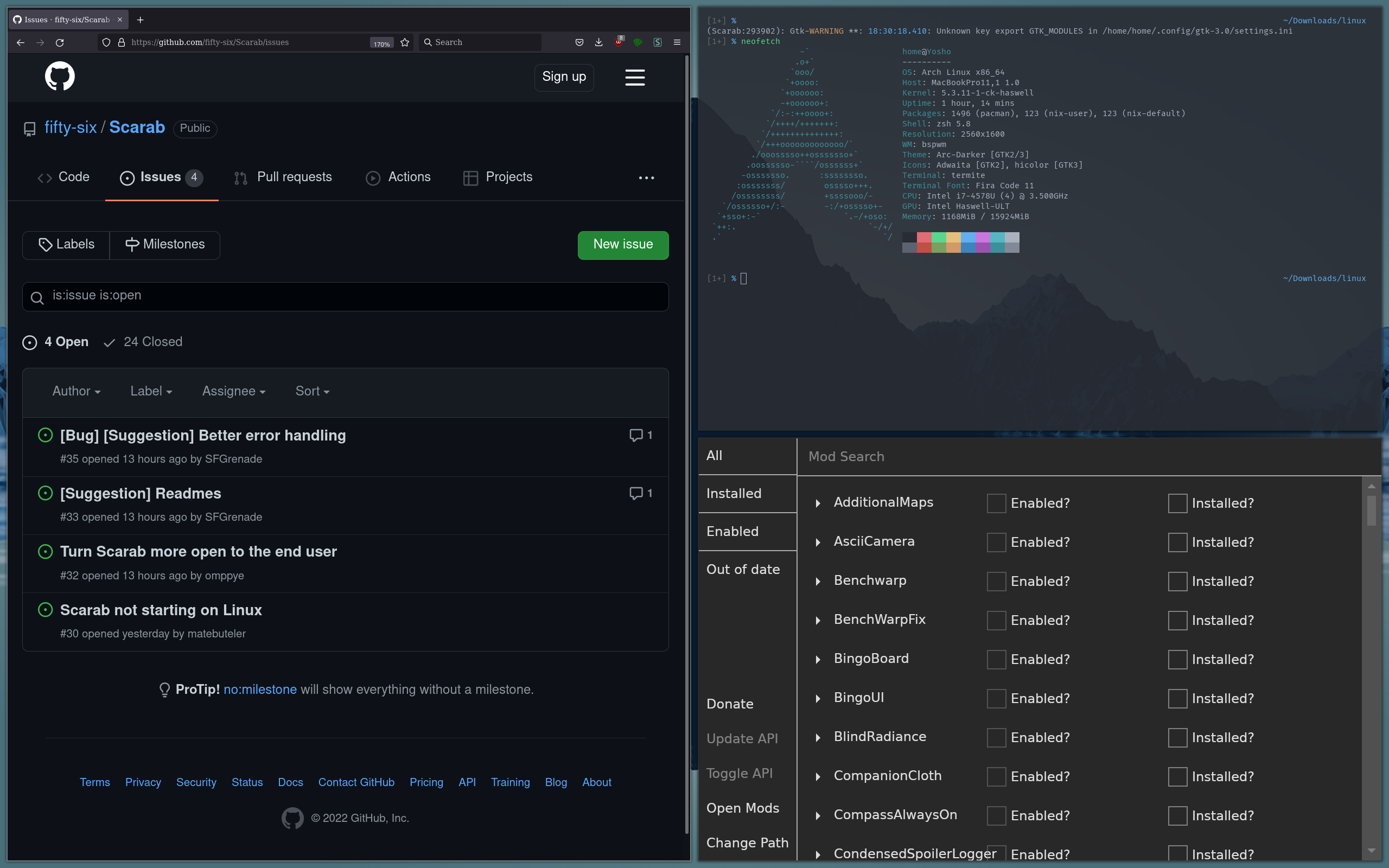This screenshot has height=868, width=1389.
Task: Open the horizontal ellipsis repo navigation menu
Action: click(x=646, y=178)
